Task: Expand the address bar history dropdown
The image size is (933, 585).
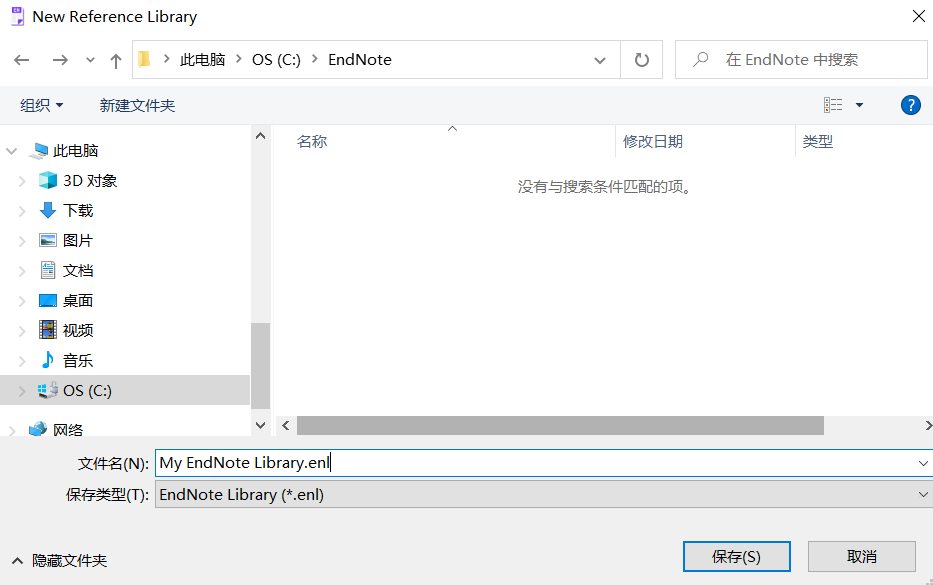Action: pos(600,60)
